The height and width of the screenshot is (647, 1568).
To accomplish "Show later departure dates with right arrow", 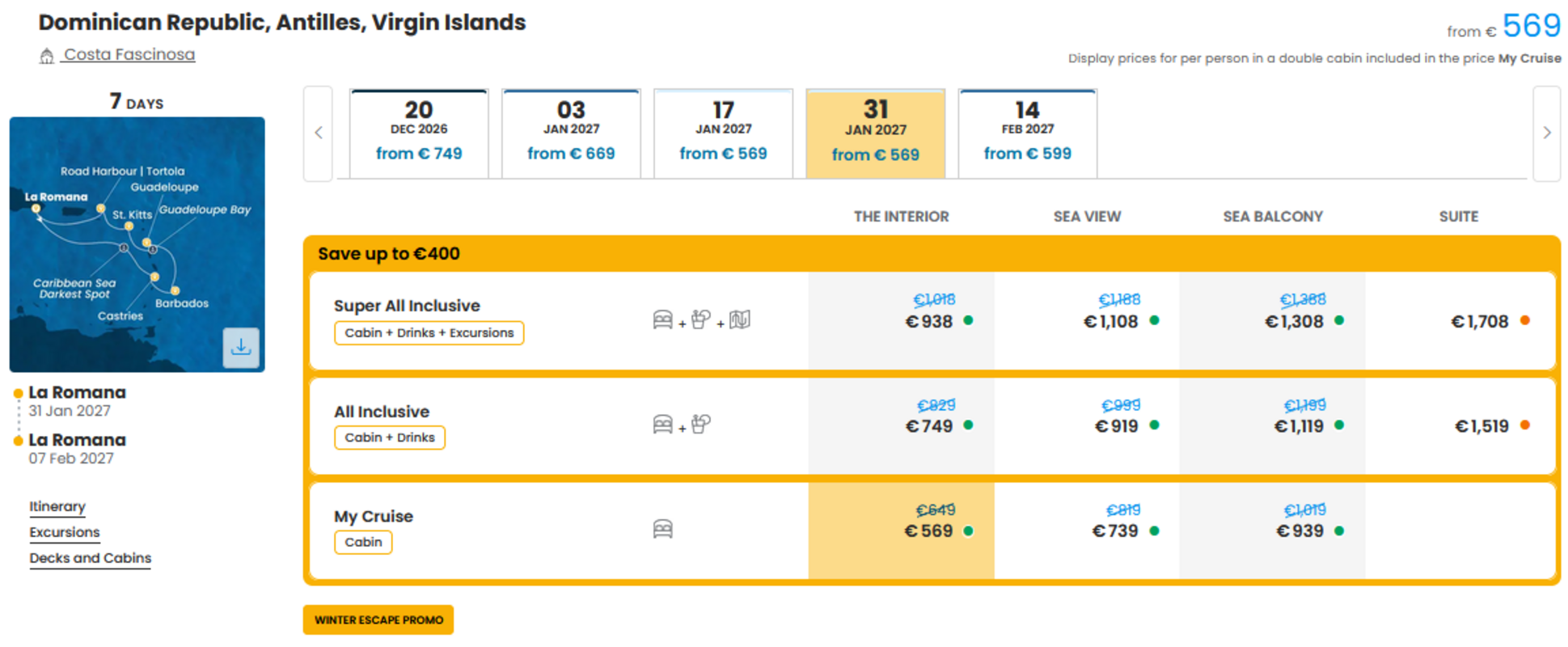I will 1546,133.
